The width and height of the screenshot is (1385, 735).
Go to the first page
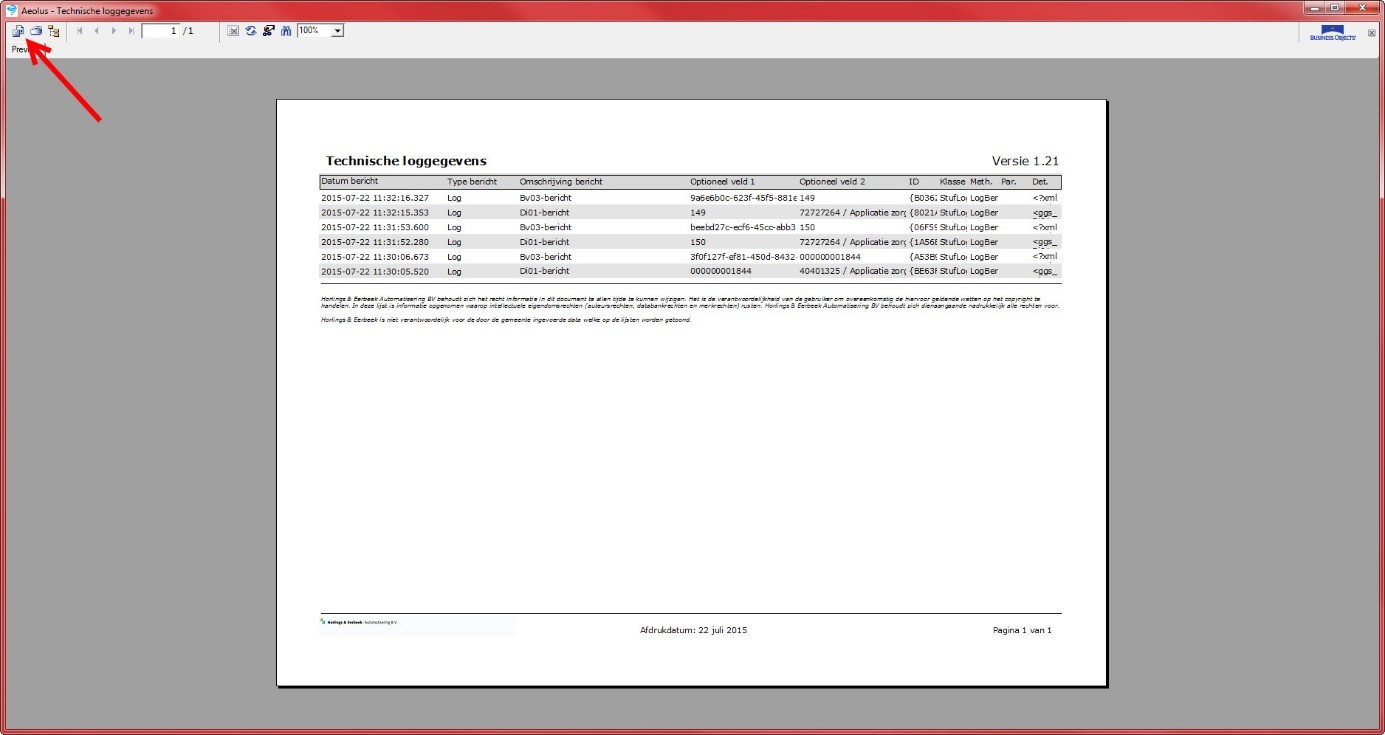click(80, 31)
